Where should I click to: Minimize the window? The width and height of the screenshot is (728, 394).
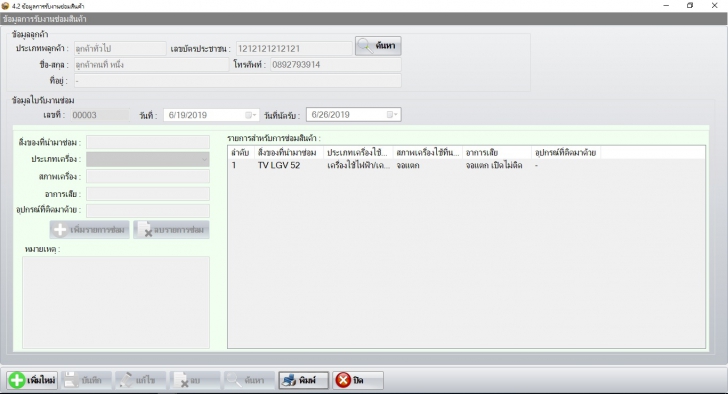pos(666,6)
